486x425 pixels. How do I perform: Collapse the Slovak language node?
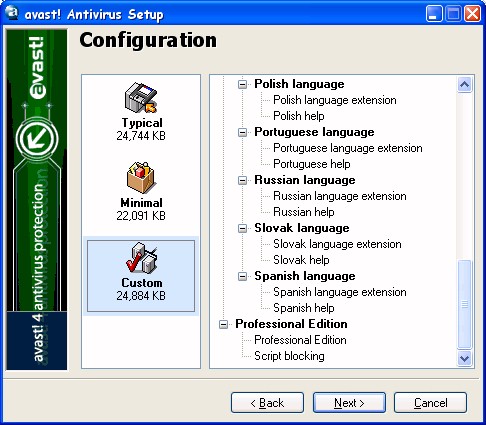(243, 228)
